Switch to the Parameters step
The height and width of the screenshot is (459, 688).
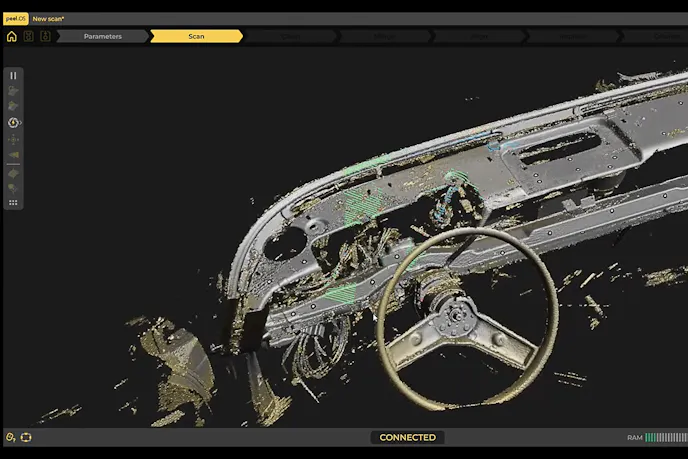point(102,36)
